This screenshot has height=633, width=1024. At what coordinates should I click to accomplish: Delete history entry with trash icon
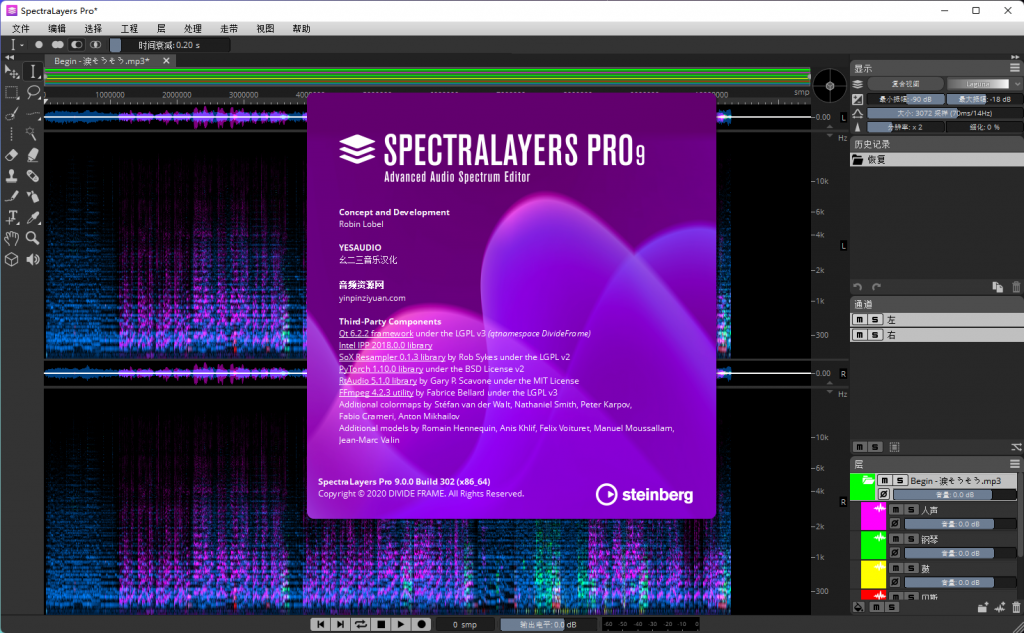1015,287
